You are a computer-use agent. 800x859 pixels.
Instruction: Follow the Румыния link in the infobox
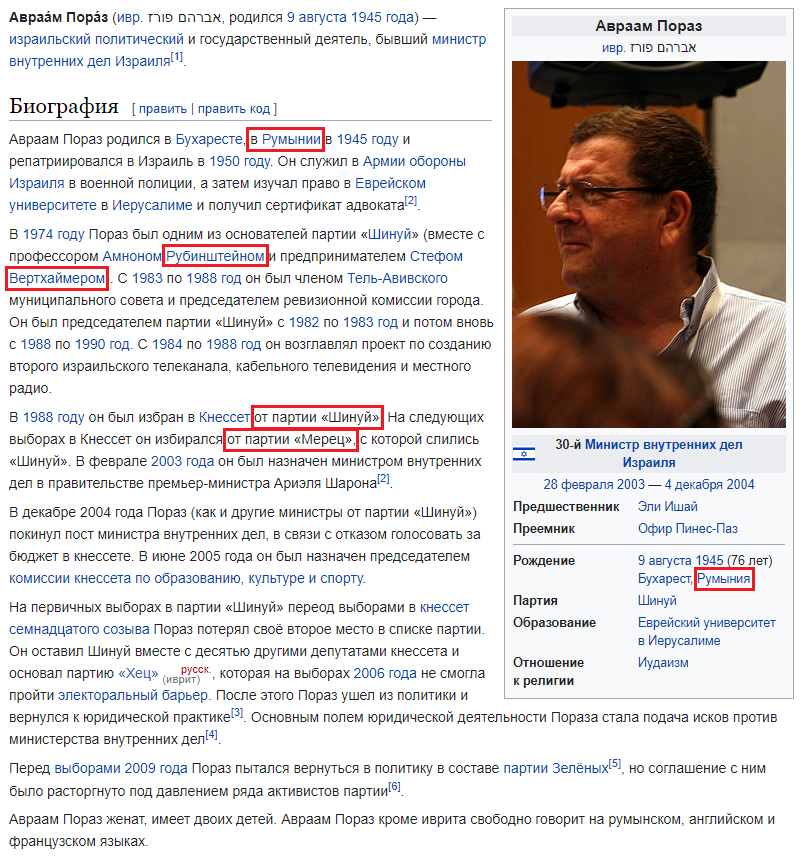coord(723,579)
